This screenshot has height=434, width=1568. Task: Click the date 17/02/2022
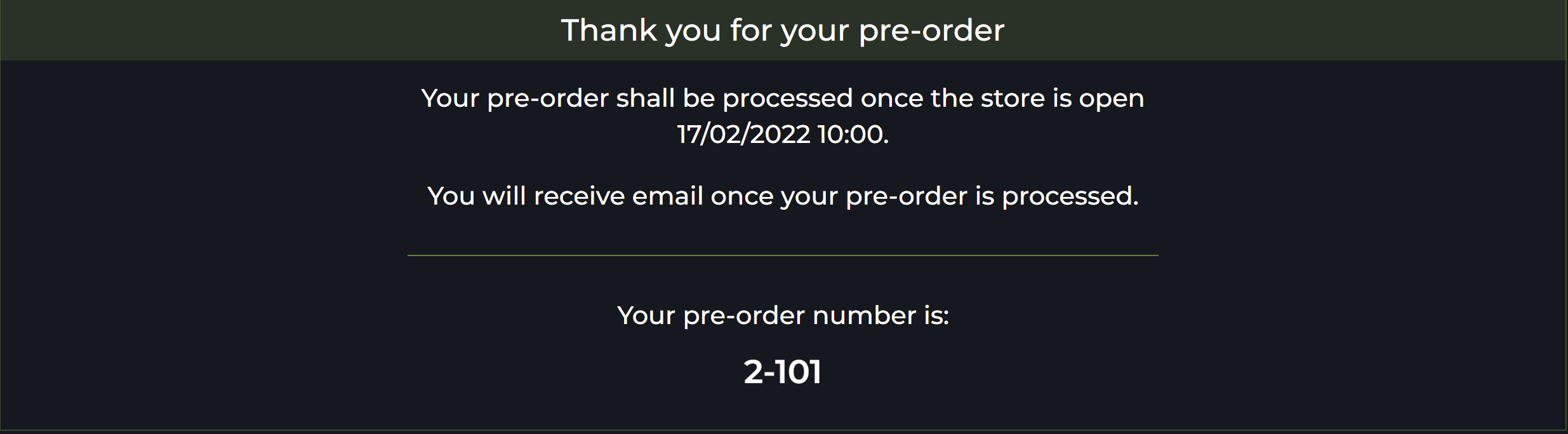[x=743, y=135]
